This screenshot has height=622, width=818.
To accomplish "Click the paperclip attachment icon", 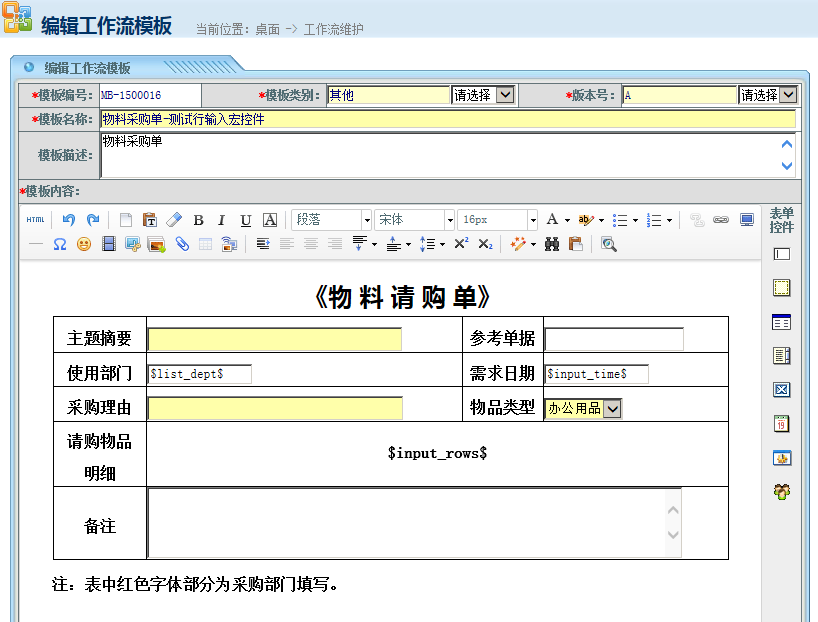I will pyautogui.click(x=182, y=244).
